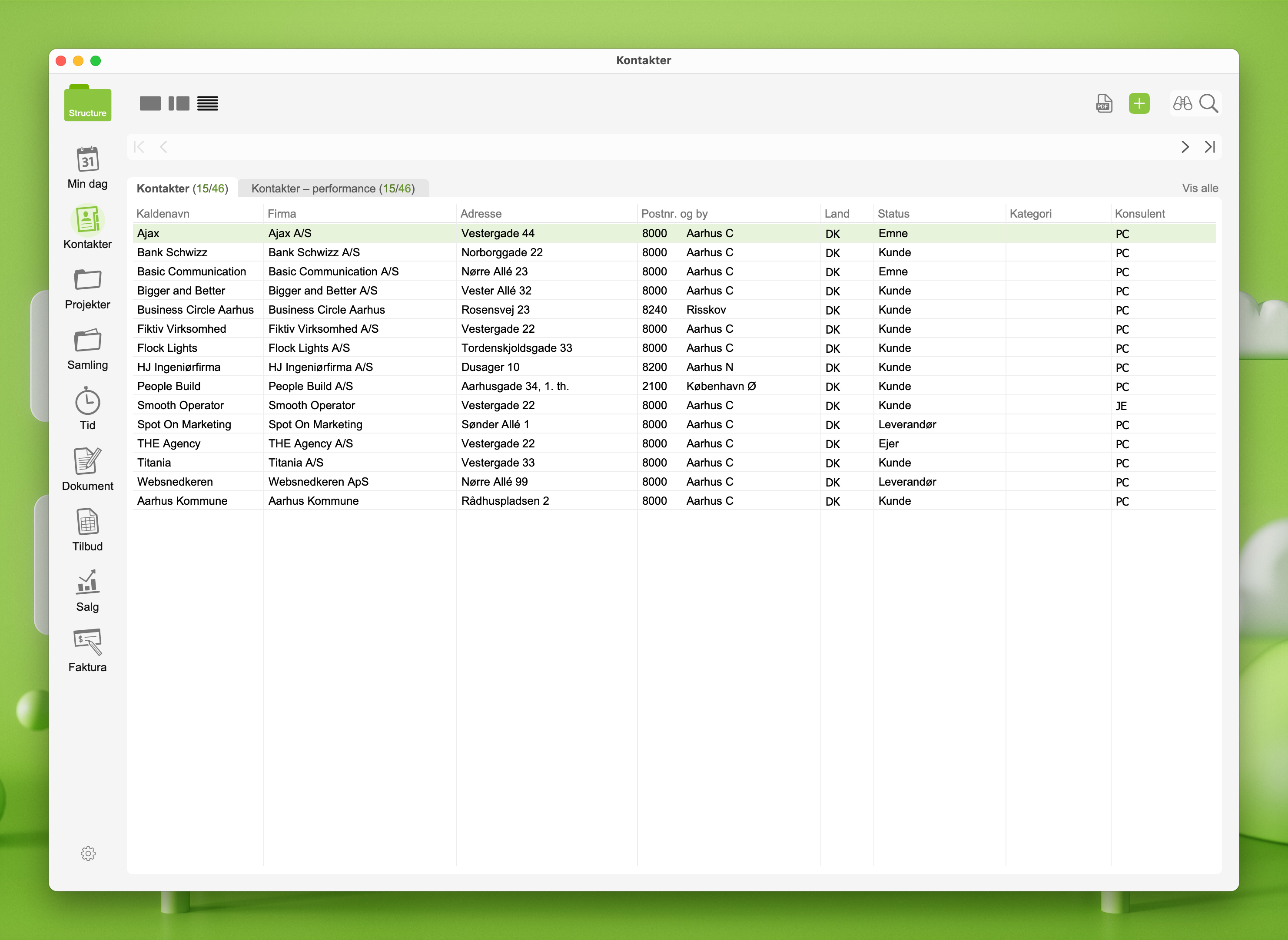Go to the Tid clock module
1288x940 pixels.
[x=87, y=409]
